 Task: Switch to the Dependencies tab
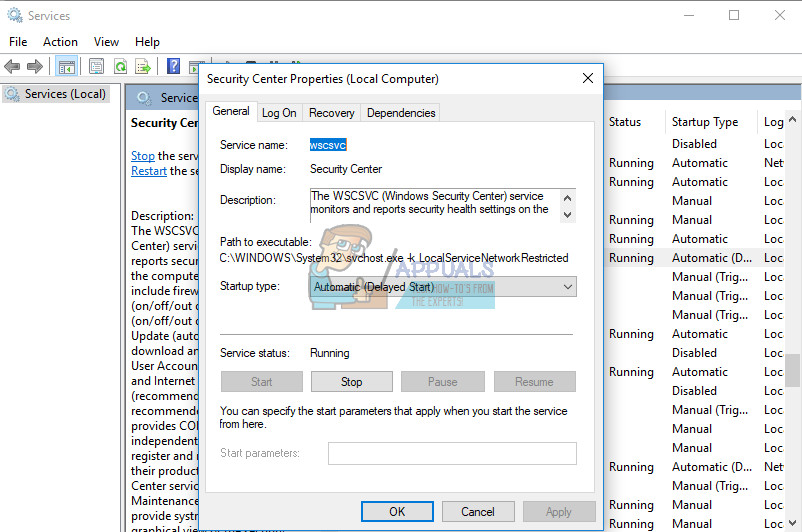coord(401,113)
